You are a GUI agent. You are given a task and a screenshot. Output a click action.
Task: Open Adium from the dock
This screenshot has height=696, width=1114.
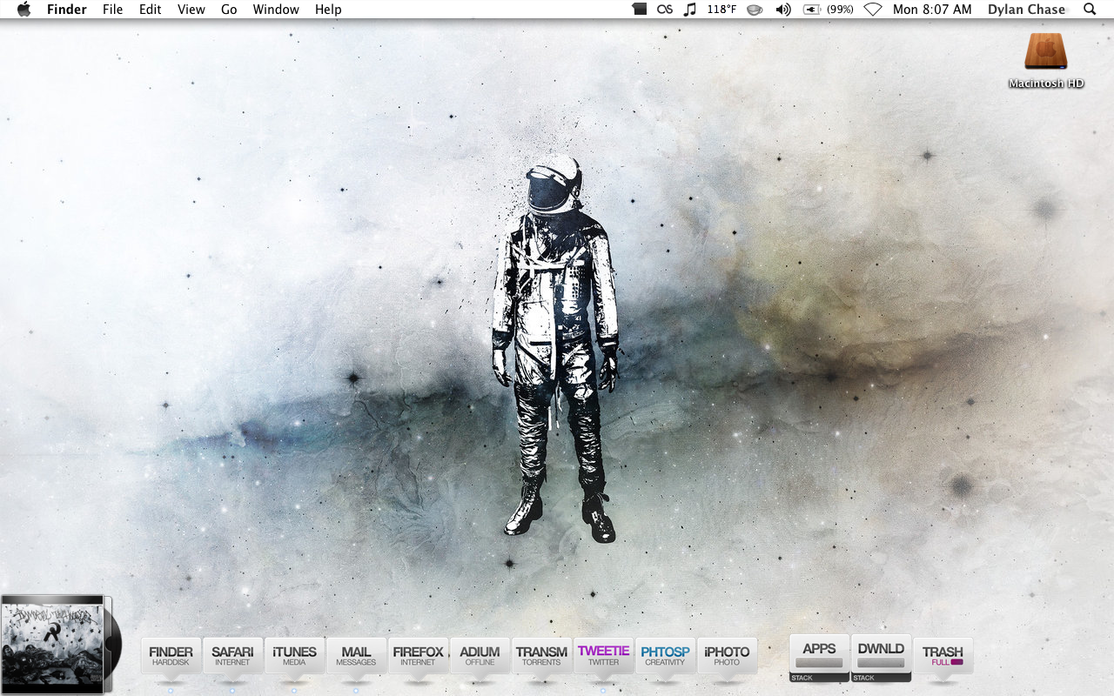click(x=480, y=655)
